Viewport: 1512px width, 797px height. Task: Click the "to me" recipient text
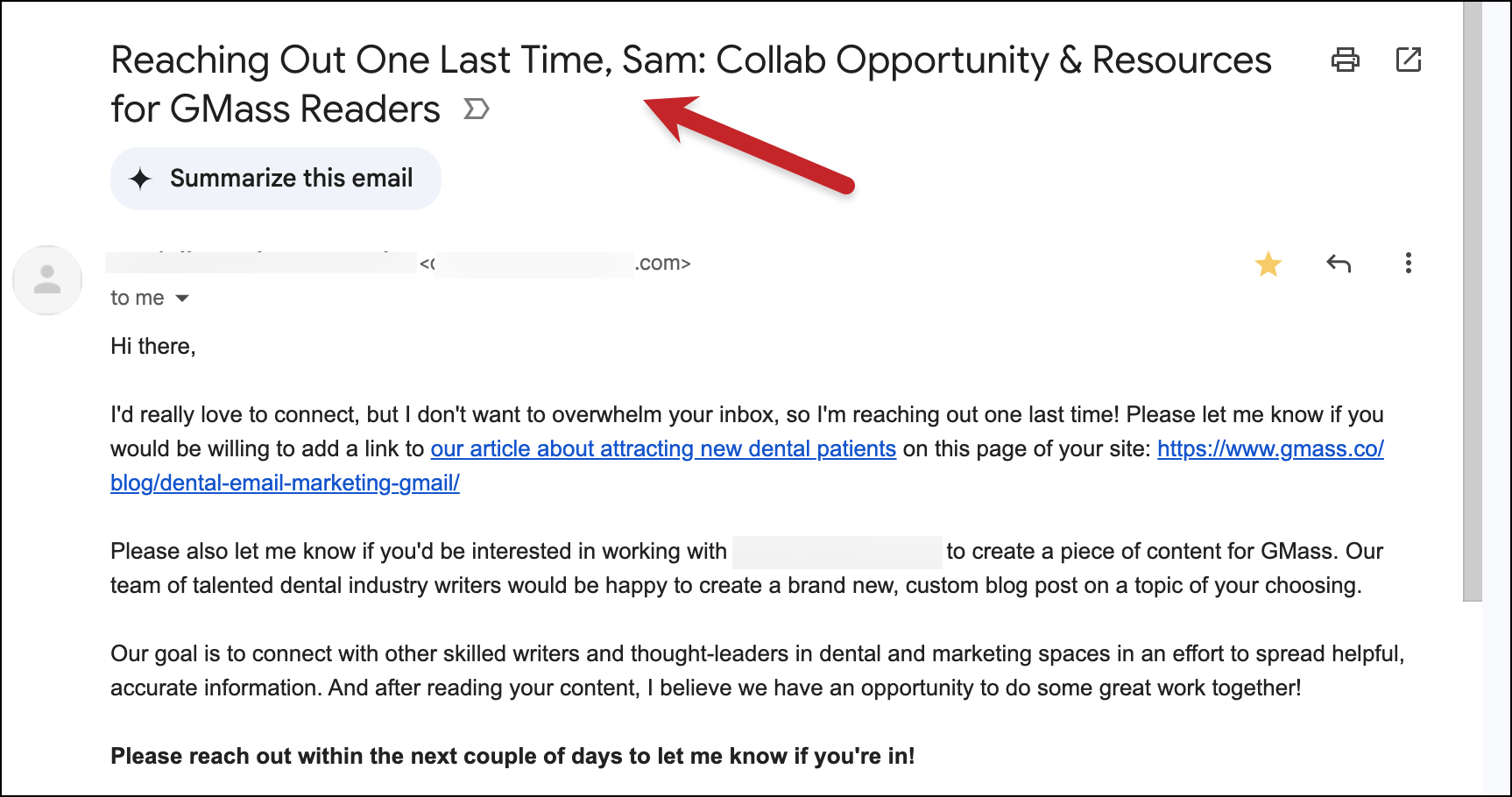[137, 298]
